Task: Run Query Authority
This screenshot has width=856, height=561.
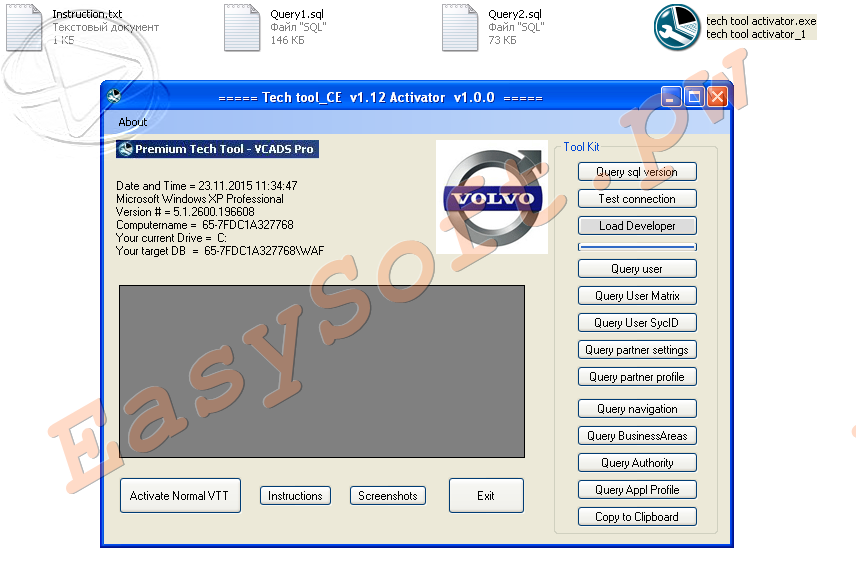Action: tap(637, 463)
